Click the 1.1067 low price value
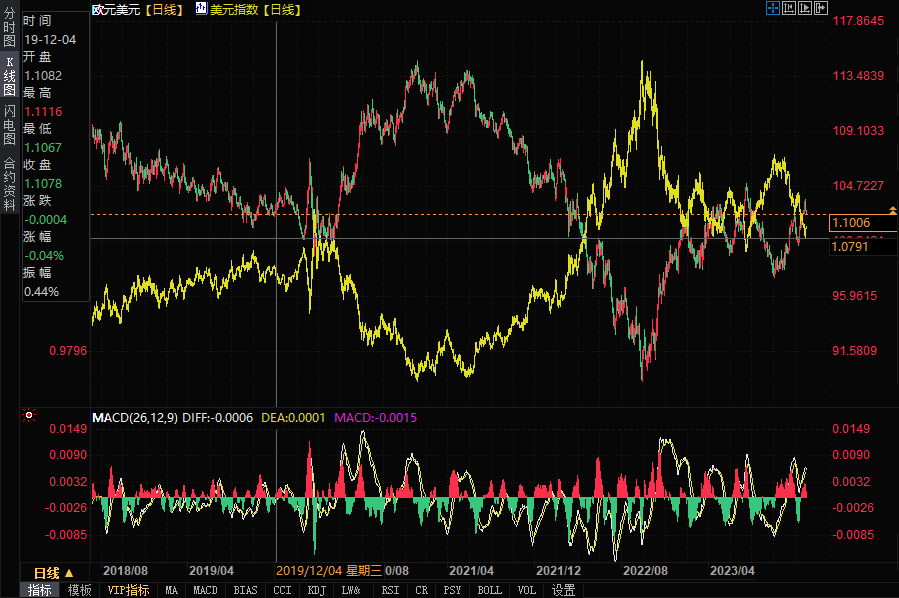This screenshot has width=899, height=598. 43,148
